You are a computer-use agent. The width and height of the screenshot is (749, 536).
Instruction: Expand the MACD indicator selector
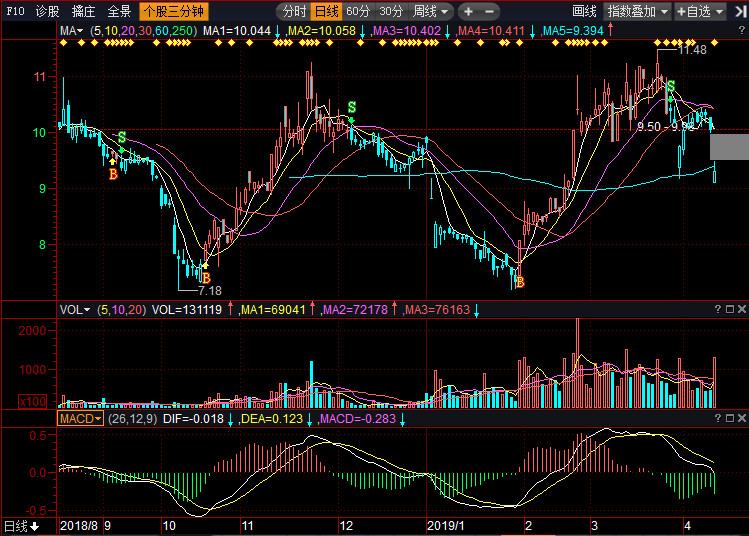tap(80, 418)
